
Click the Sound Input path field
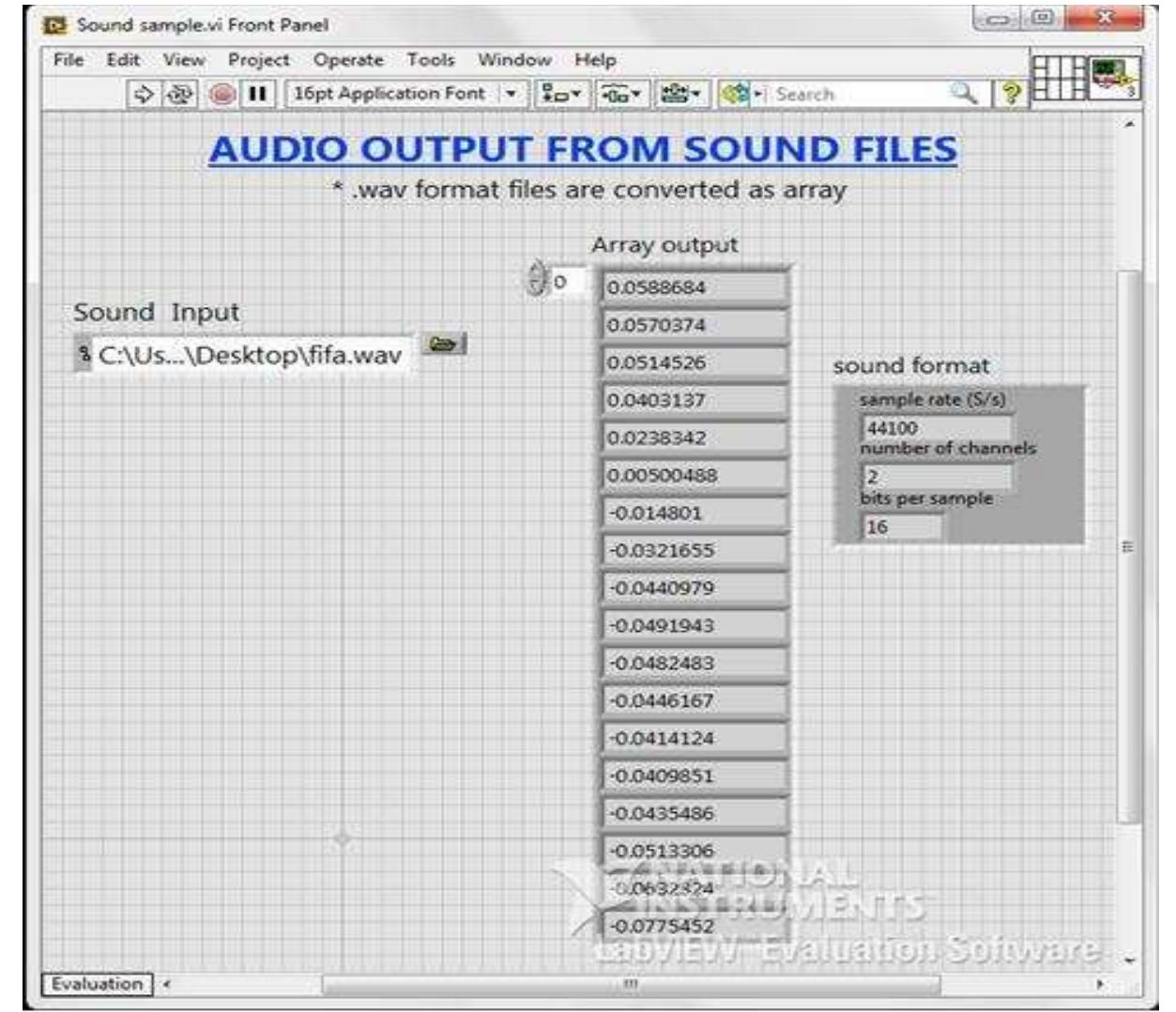[250, 355]
